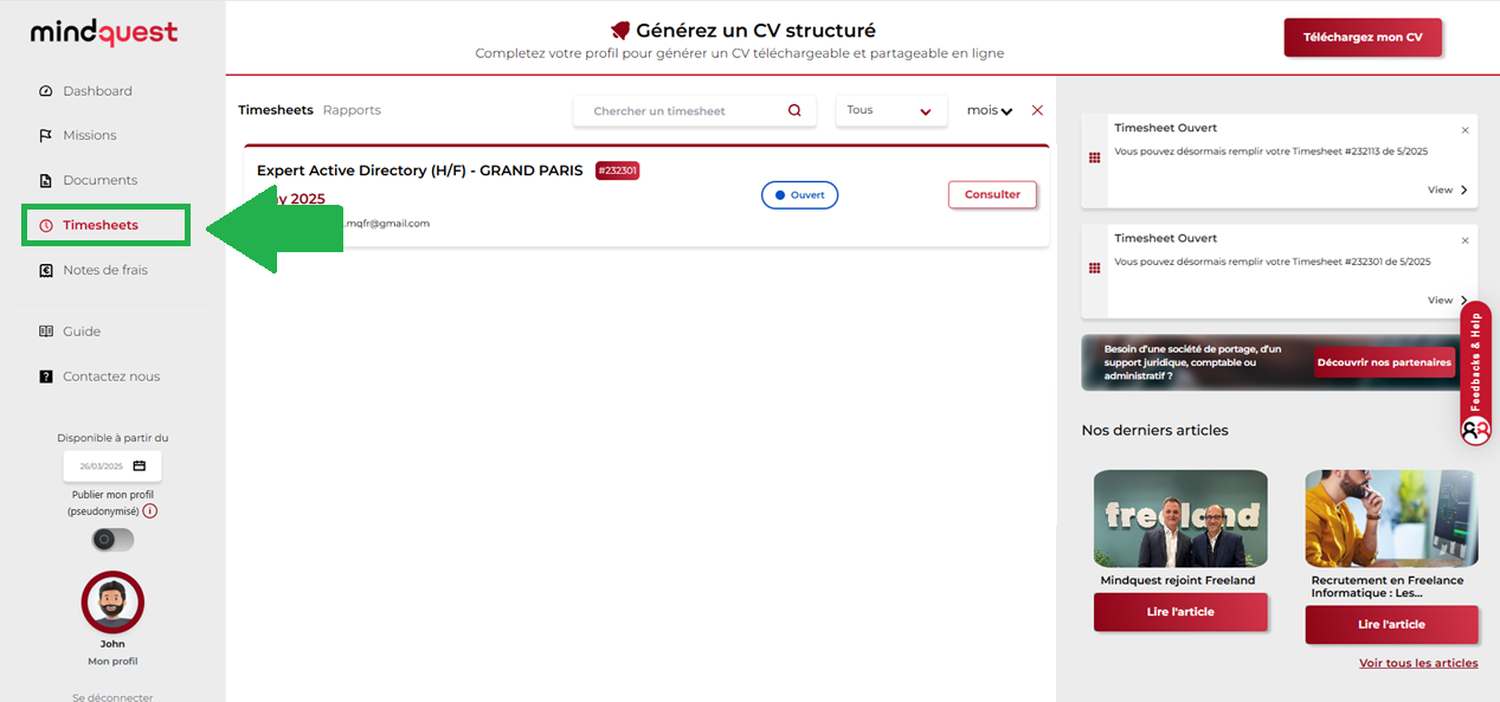Click the Missions flag icon

pyautogui.click(x=45, y=136)
